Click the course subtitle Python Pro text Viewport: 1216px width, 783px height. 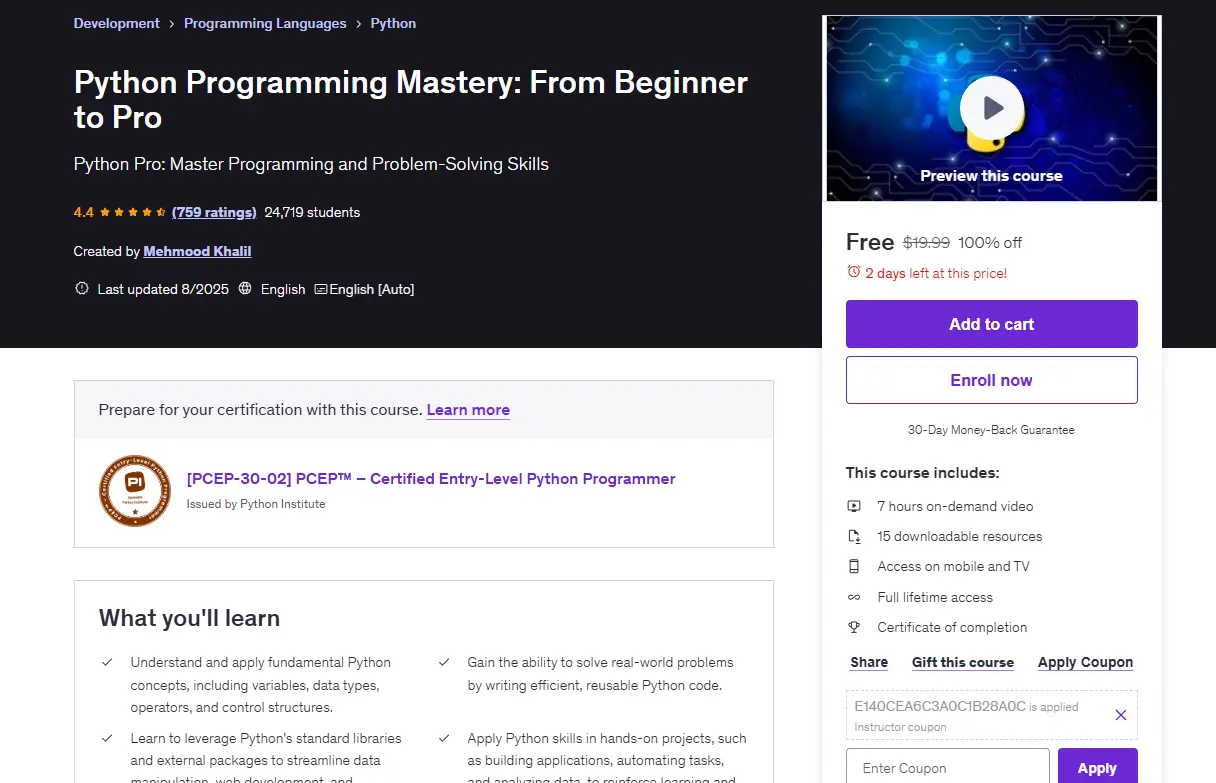(311, 164)
